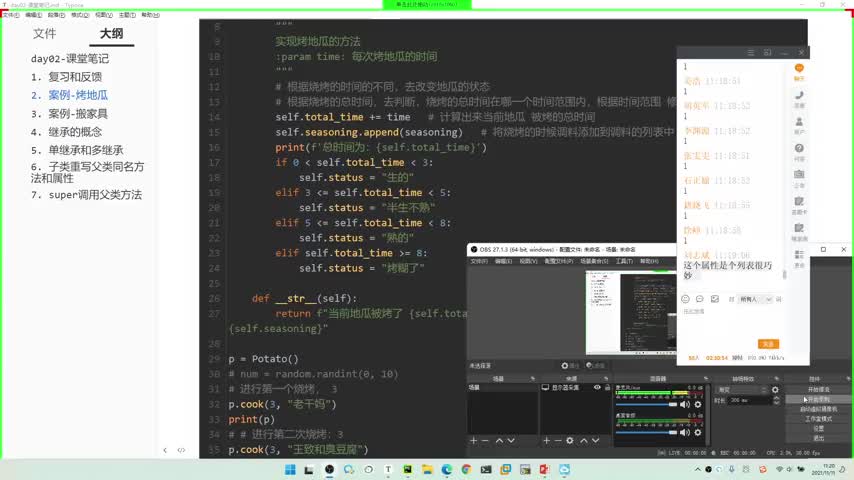This screenshot has width=854, height=480.
Task: Move source up in OBS sources panel
Action: click(584, 440)
